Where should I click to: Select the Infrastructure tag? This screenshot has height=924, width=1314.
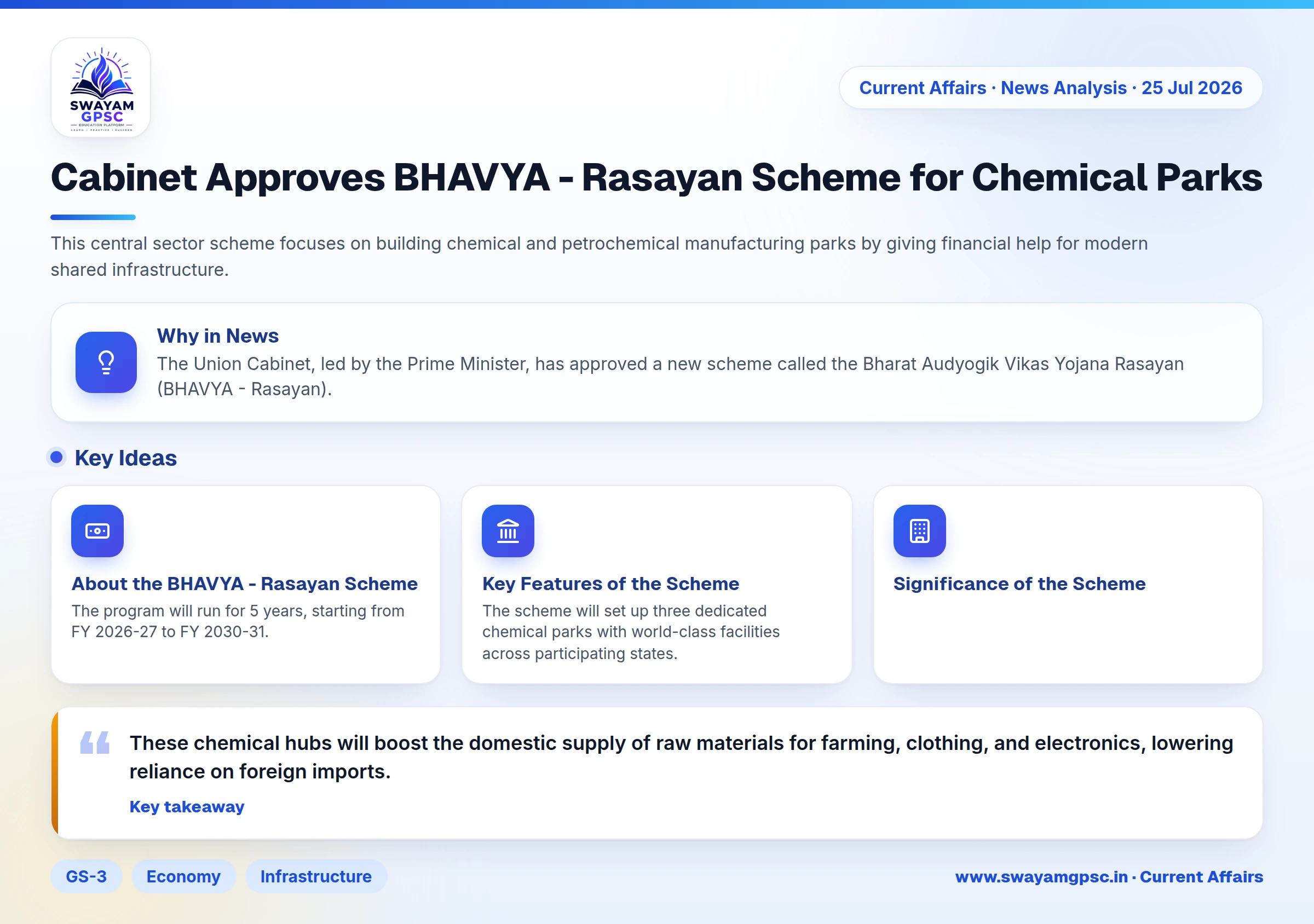[316, 876]
